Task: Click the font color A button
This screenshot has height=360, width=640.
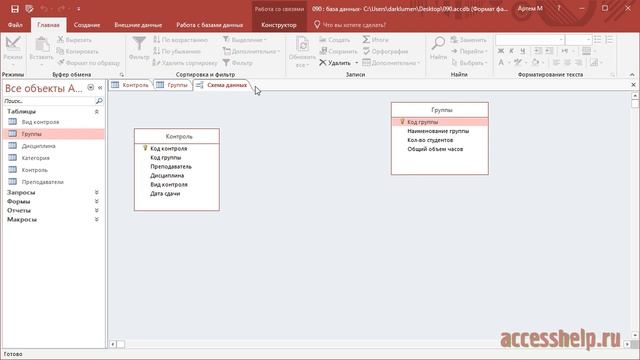Action: (x=501, y=62)
